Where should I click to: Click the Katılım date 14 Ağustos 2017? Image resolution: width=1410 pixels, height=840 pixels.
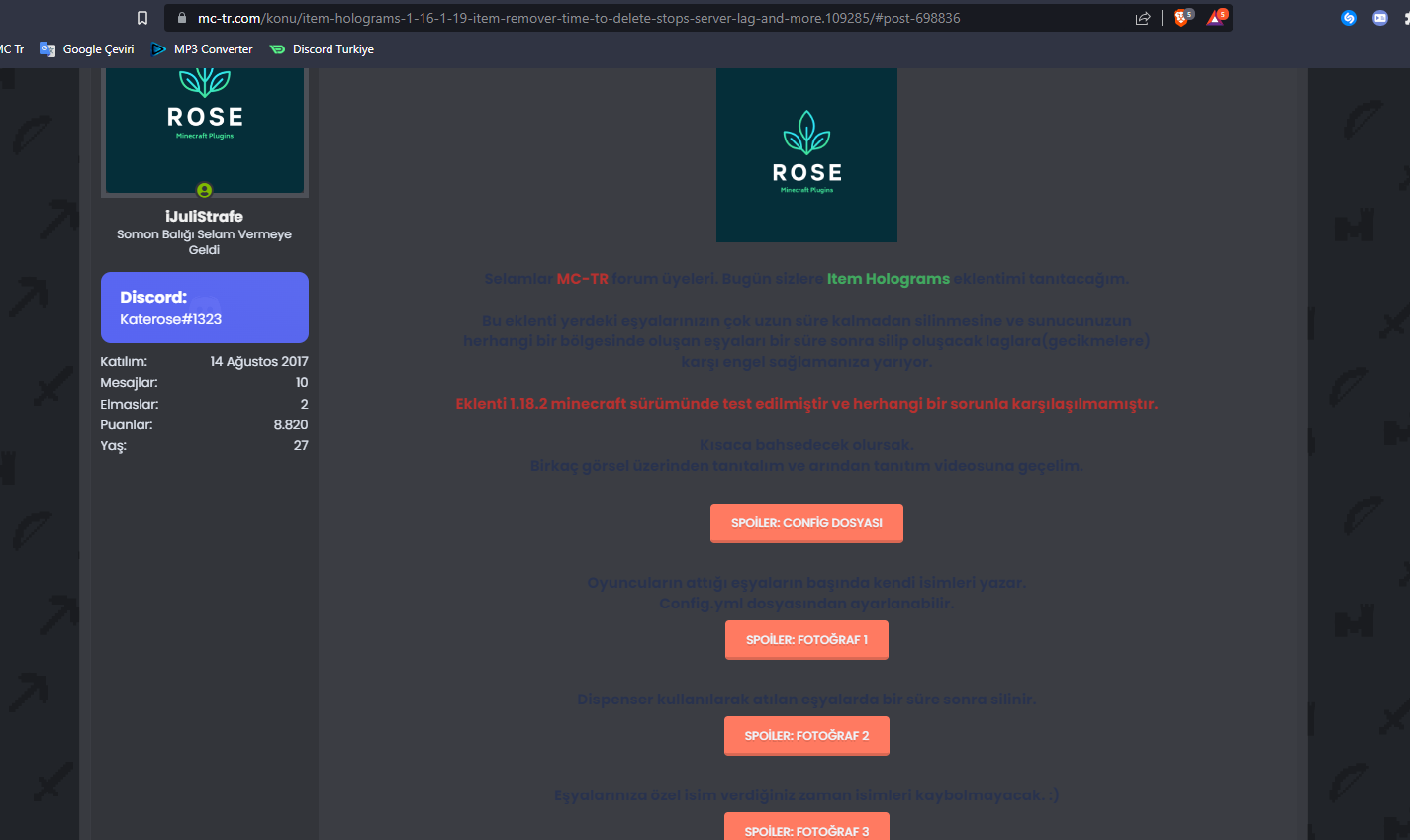point(259,362)
